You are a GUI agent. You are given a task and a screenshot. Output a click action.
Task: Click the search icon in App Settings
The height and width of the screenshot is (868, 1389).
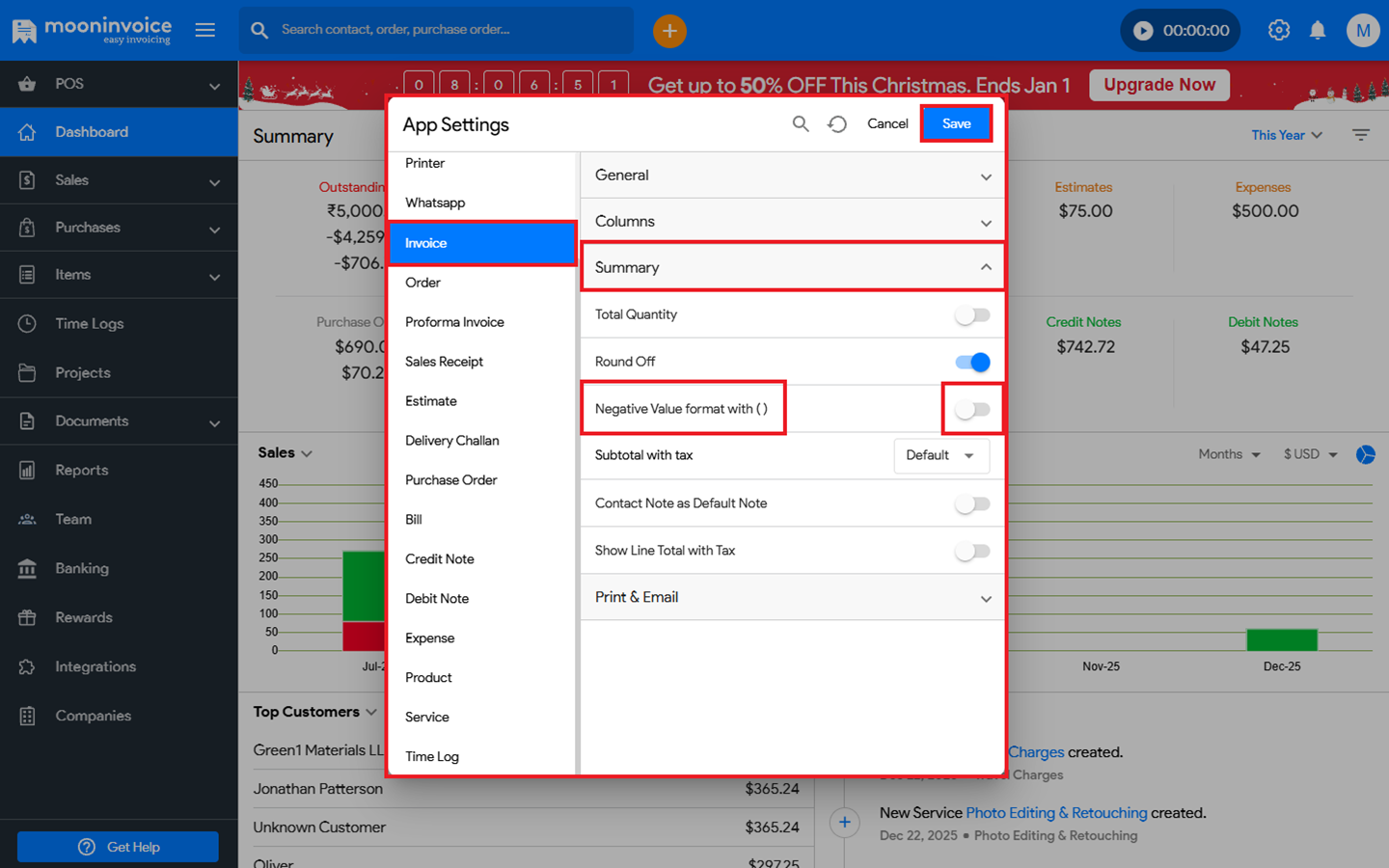click(x=801, y=124)
